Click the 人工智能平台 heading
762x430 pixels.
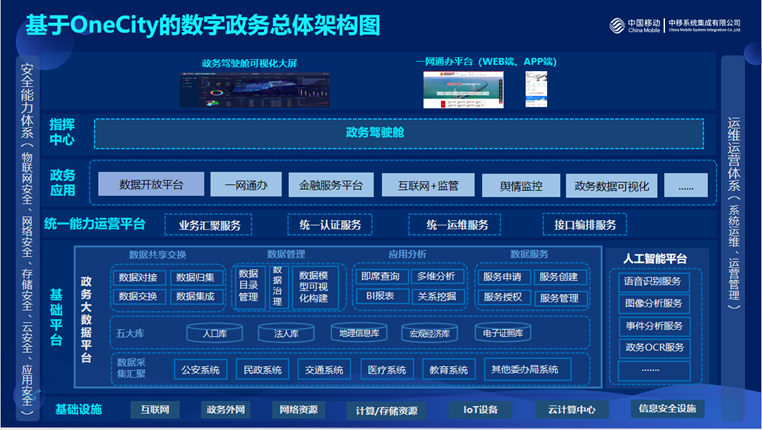655,258
